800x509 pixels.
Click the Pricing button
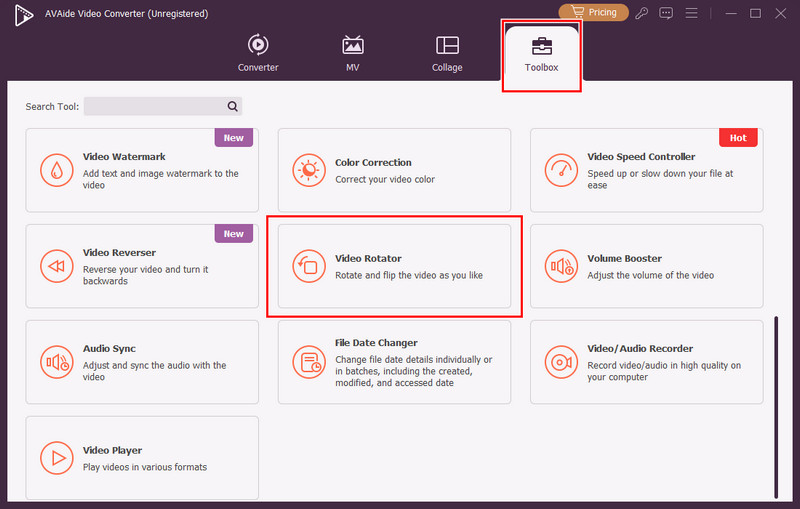pos(593,12)
